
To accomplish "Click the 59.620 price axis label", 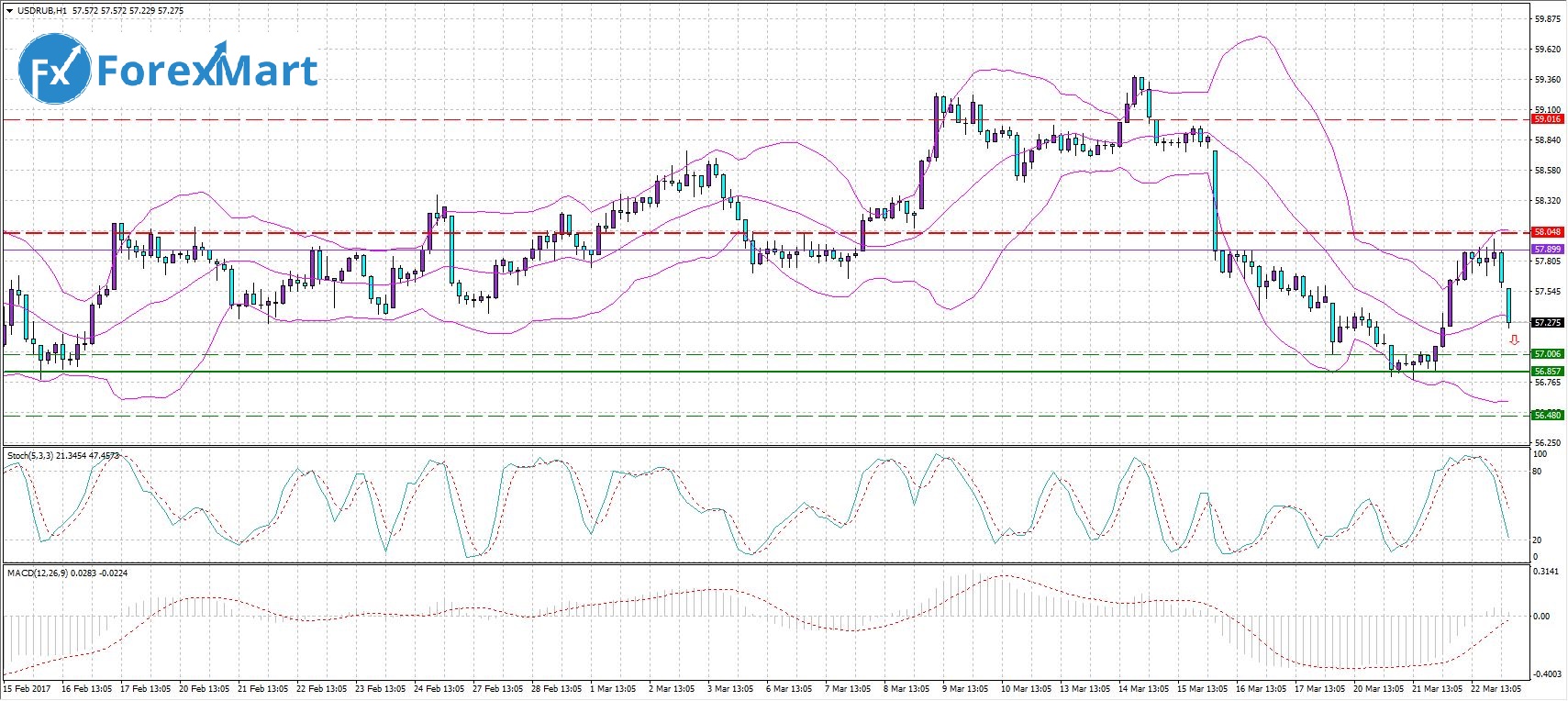I will pos(1548,50).
